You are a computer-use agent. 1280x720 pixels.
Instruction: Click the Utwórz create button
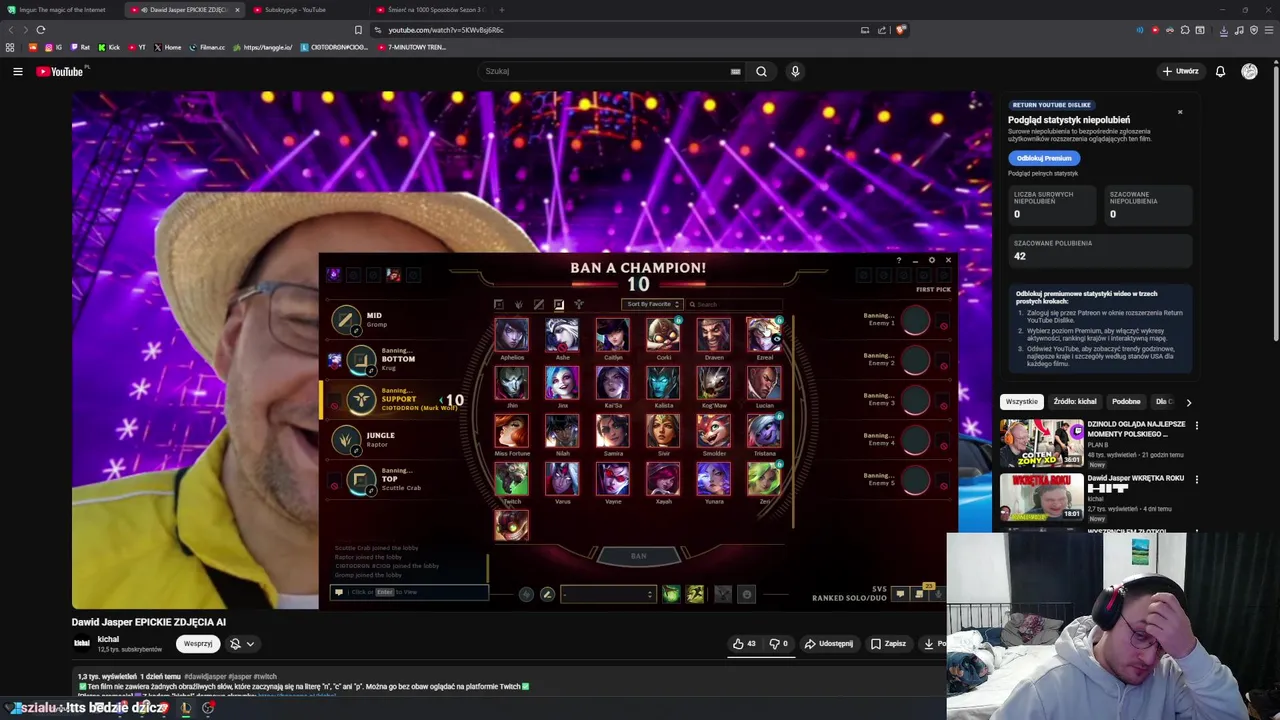(x=1180, y=71)
